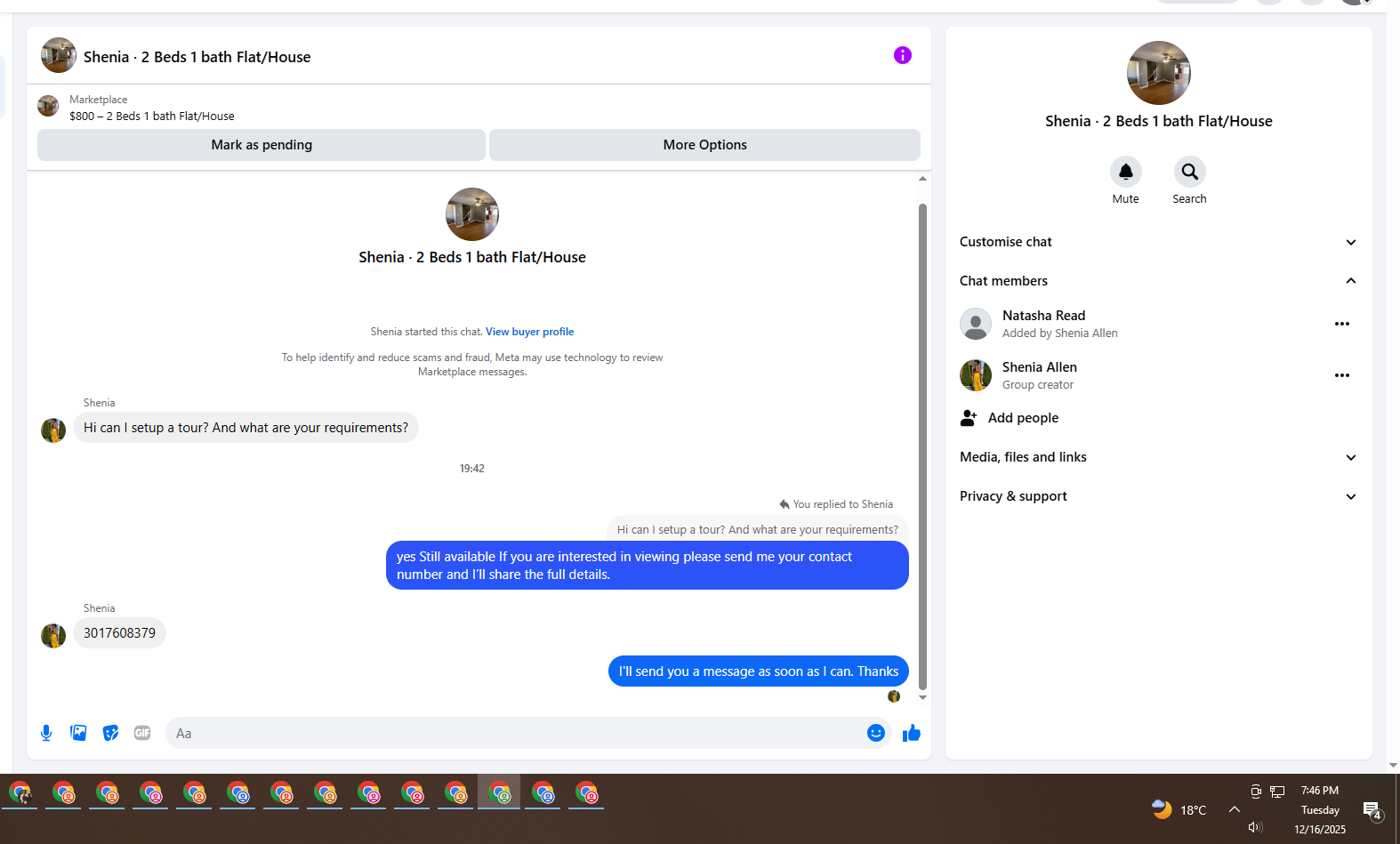Expand Privacy & support section

1158,496
